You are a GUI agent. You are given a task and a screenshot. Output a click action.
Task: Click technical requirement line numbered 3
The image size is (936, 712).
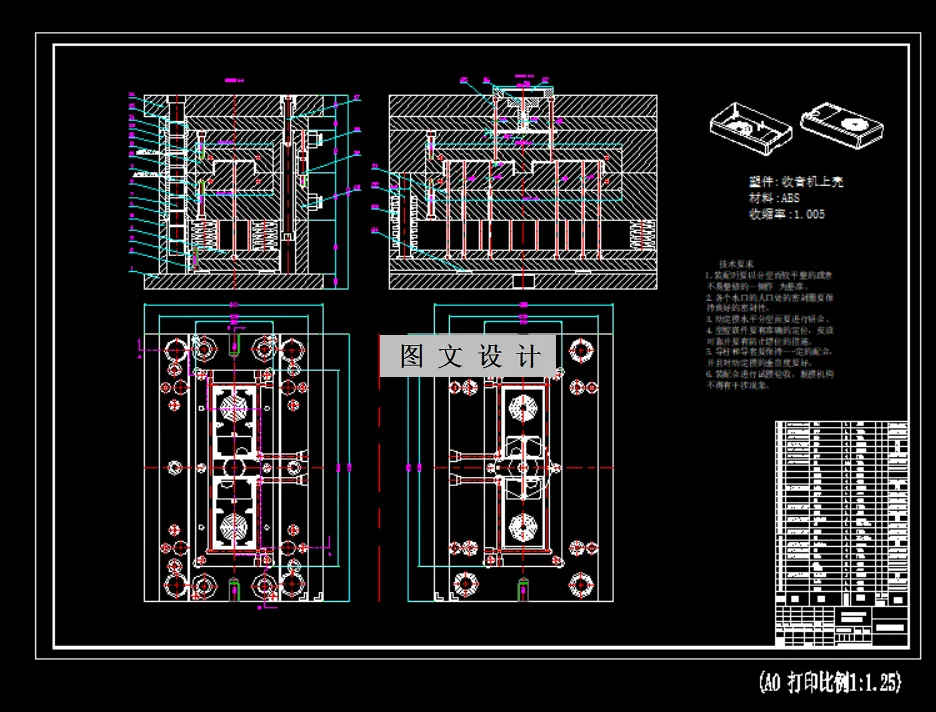(x=768, y=319)
